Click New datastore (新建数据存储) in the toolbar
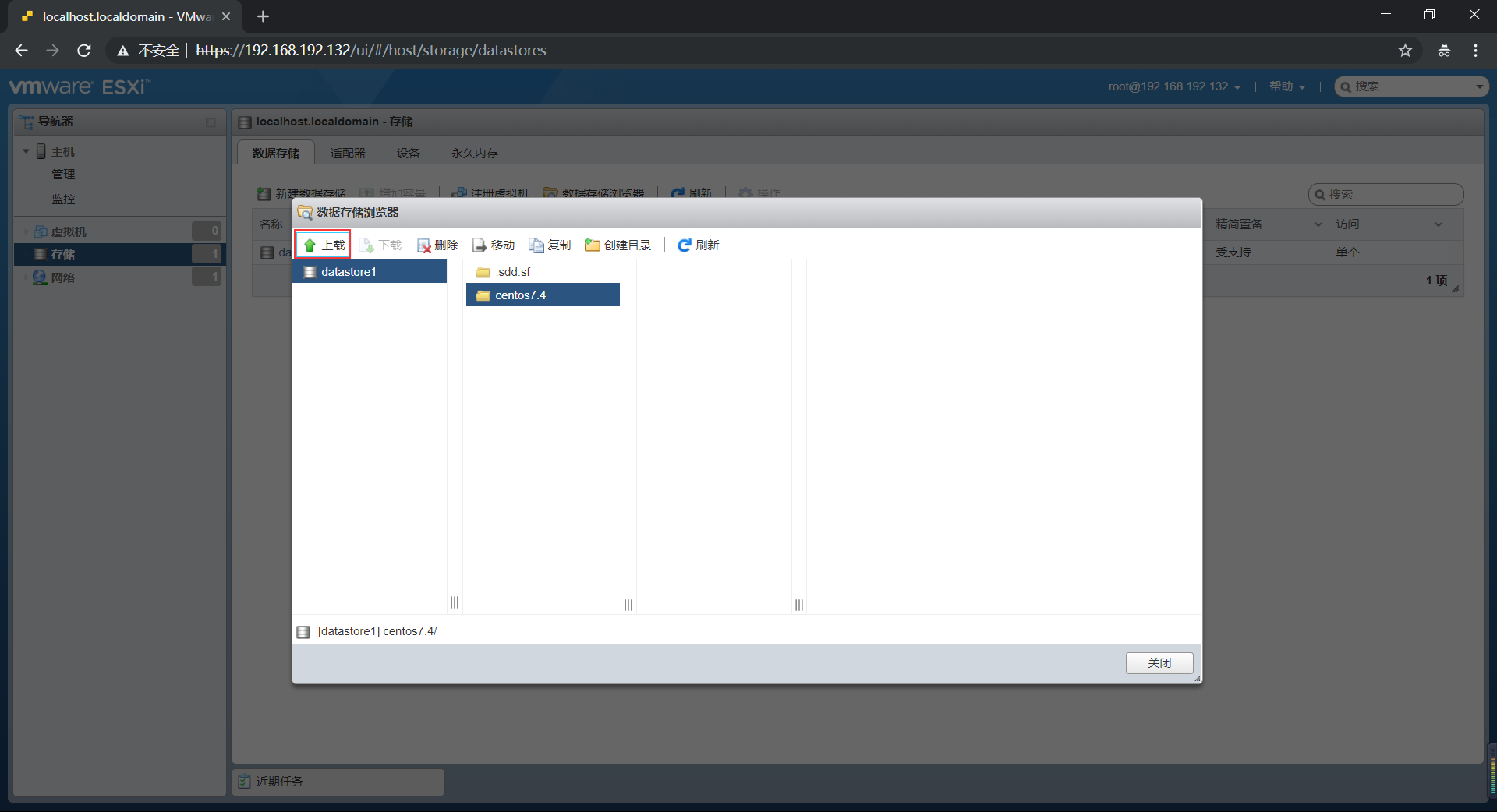Screen dimensions: 1497x812 pyautogui.click(x=302, y=193)
